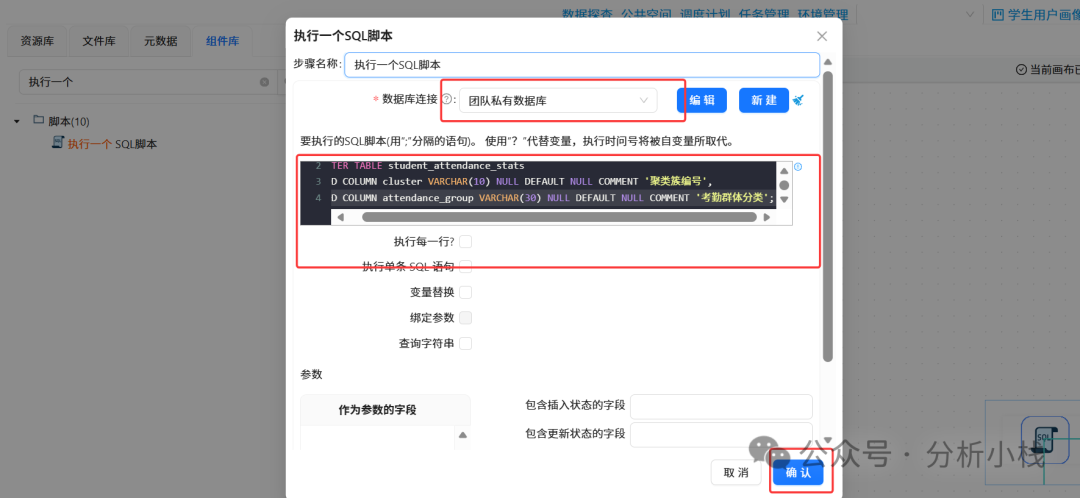Image resolution: width=1080 pixels, height=498 pixels.
Task: Check the 绑定参数 checkbox
Action: pos(466,318)
